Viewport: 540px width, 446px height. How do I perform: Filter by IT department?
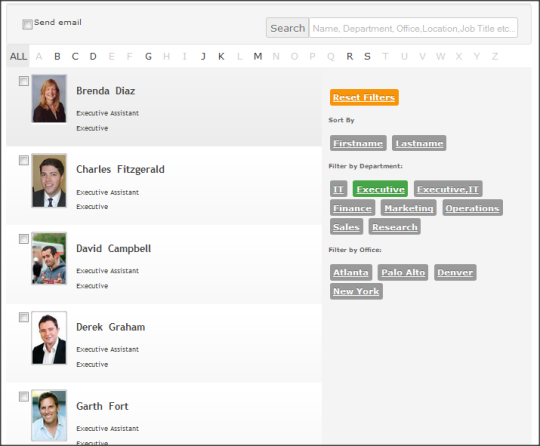click(338, 189)
